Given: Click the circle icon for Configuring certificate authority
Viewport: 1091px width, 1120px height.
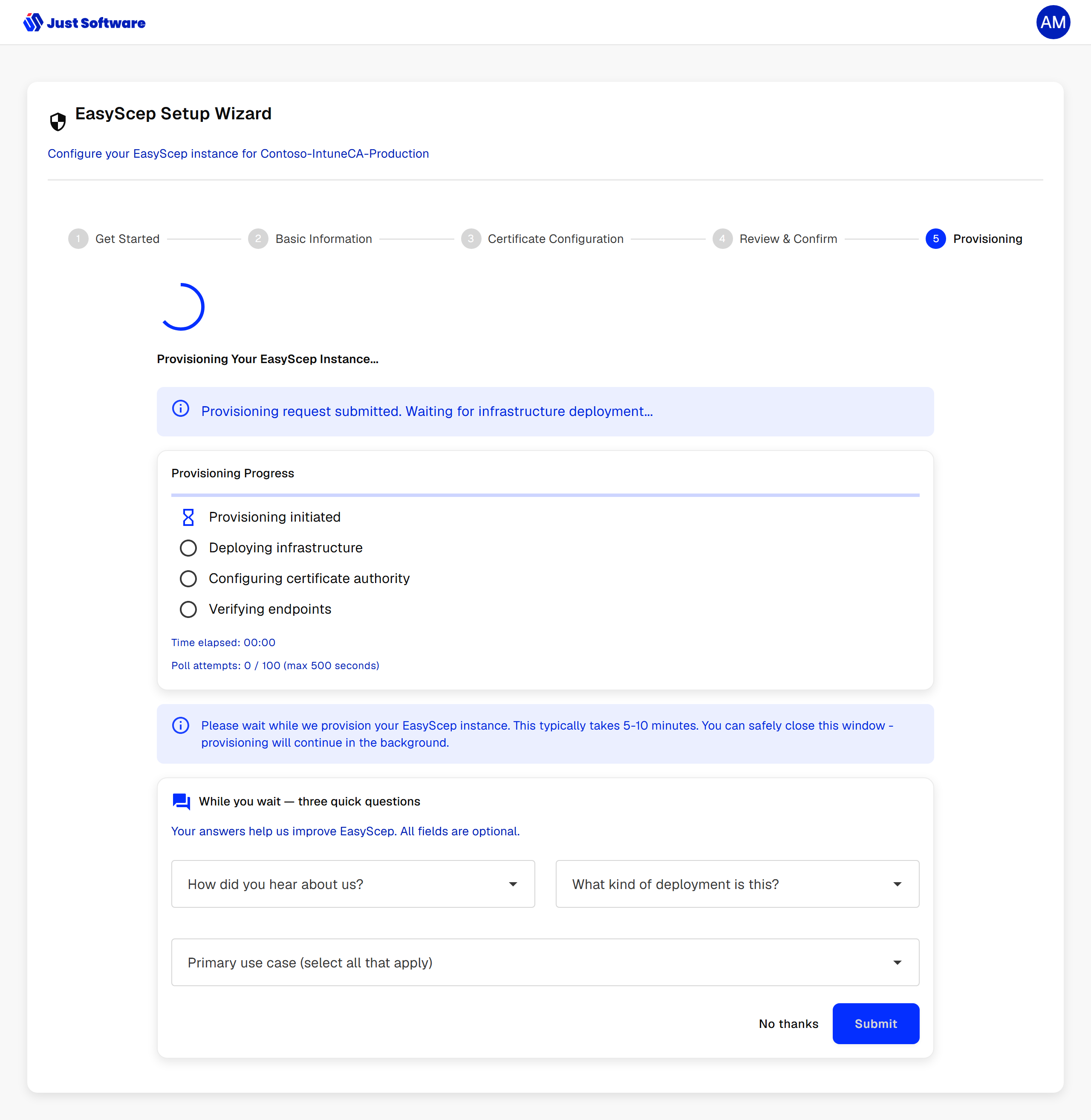Looking at the screenshot, I should coord(188,578).
